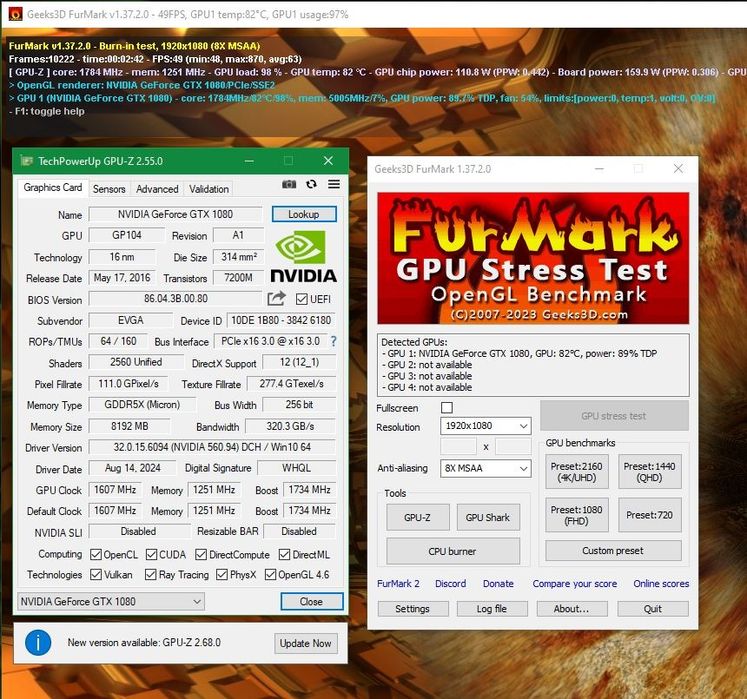This screenshot has width=747, height=699.
Task: Open the Resolution dropdown
Action: 485,425
